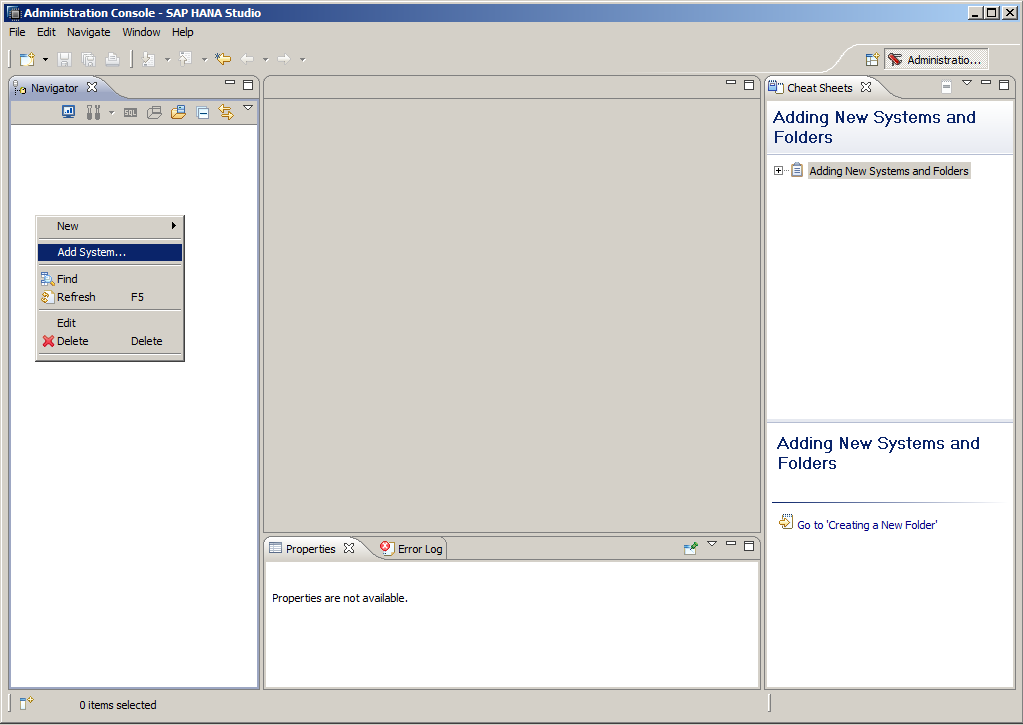Click the Administration perspective button
Screen dimensions: 1023x725
(936, 60)
